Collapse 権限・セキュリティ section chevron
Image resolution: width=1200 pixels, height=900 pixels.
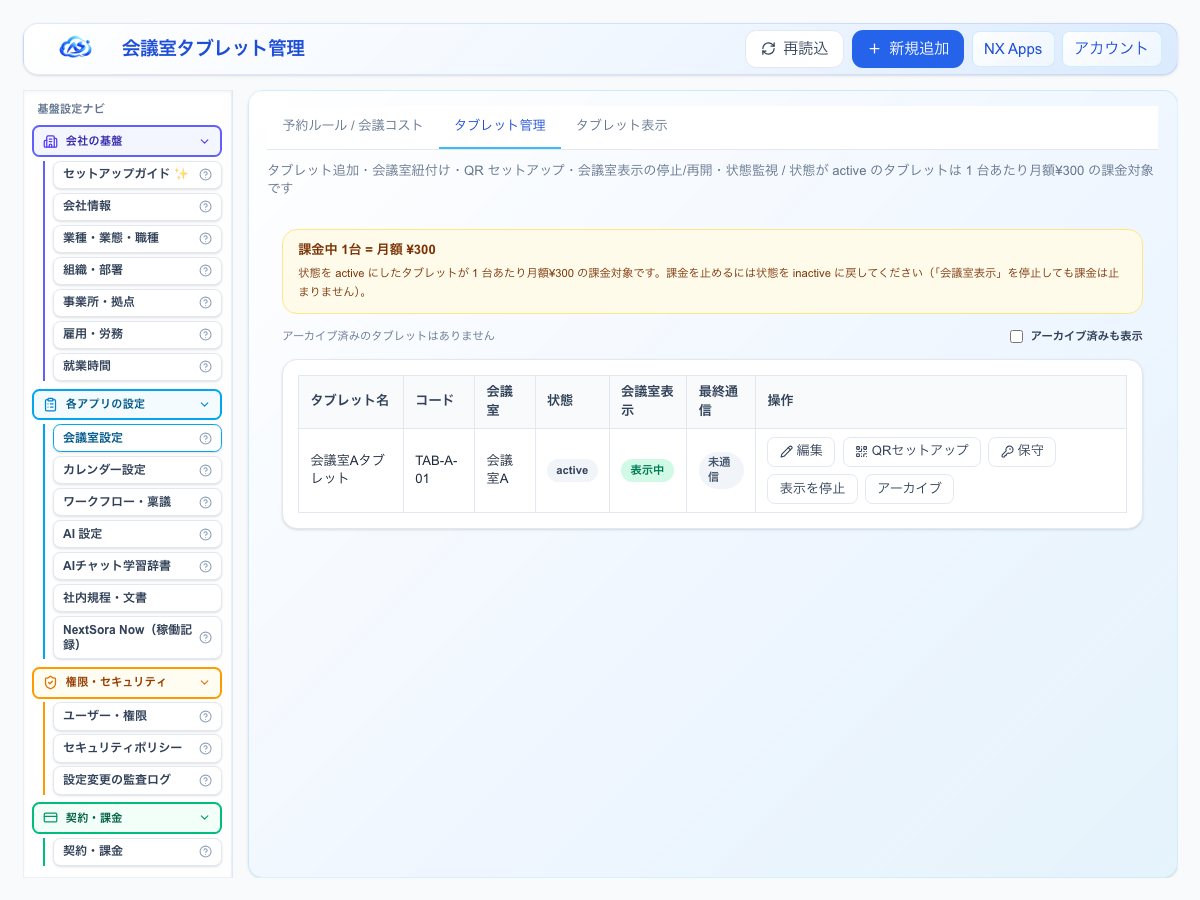(204, 682)
